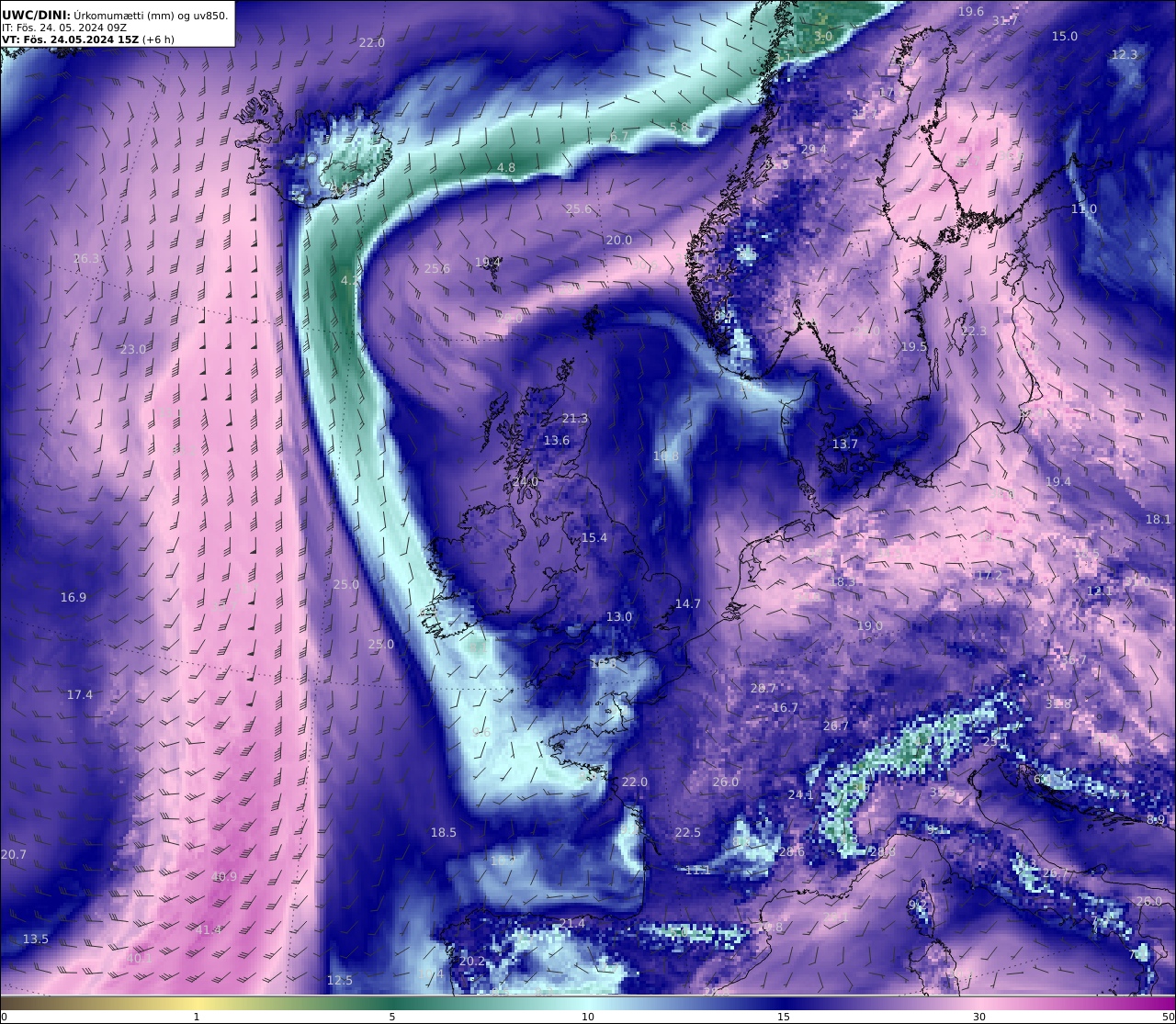The width and height of the screenshot is (1176, 1024).
Task: Click the 19.0 value label
Action: pyautogui.click(x=870, y=625)
